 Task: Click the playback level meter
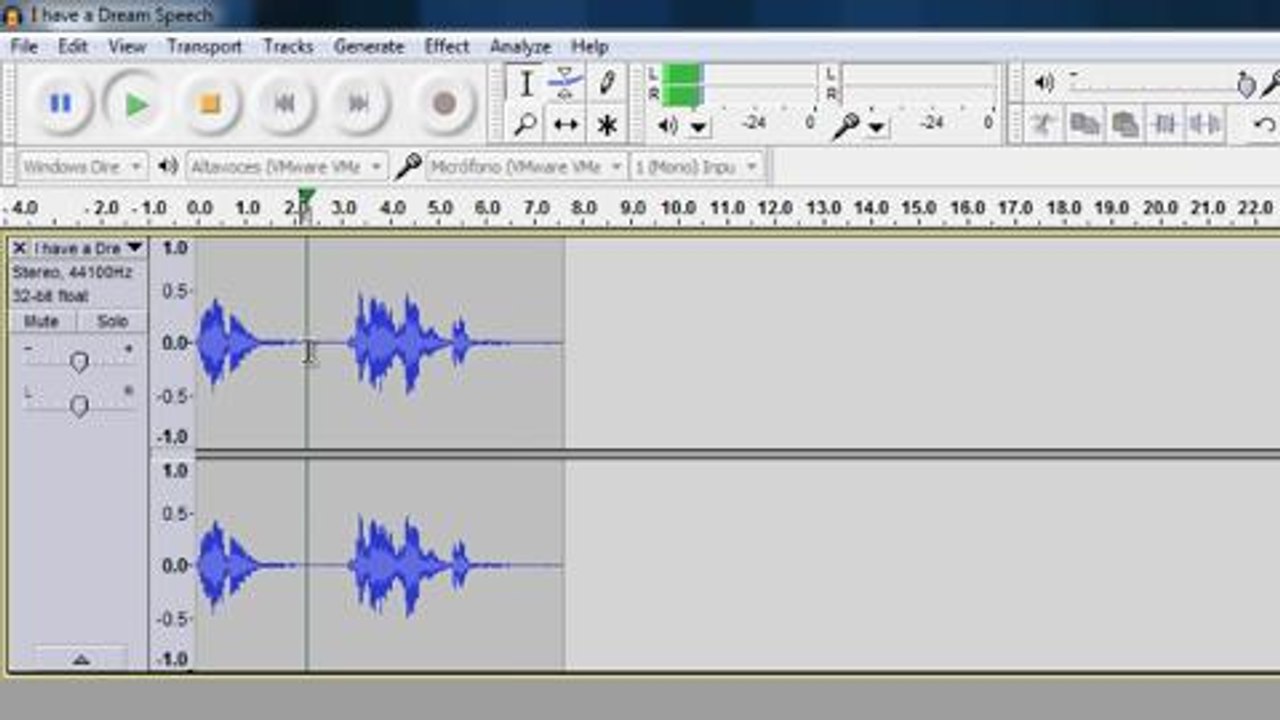point(740,84)
